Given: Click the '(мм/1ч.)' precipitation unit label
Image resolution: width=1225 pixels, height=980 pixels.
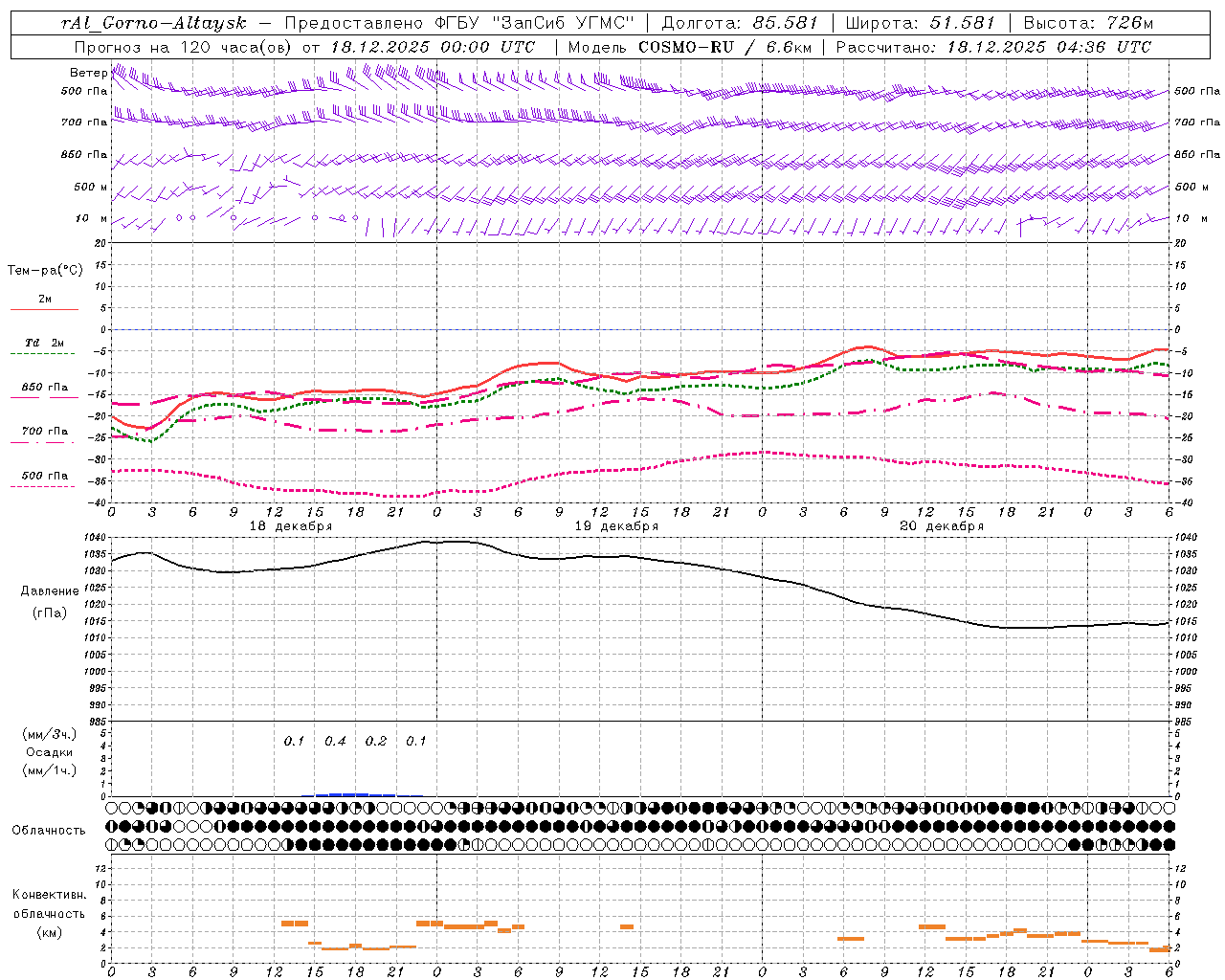Looking at the screenshot, I should coord(50,770).
